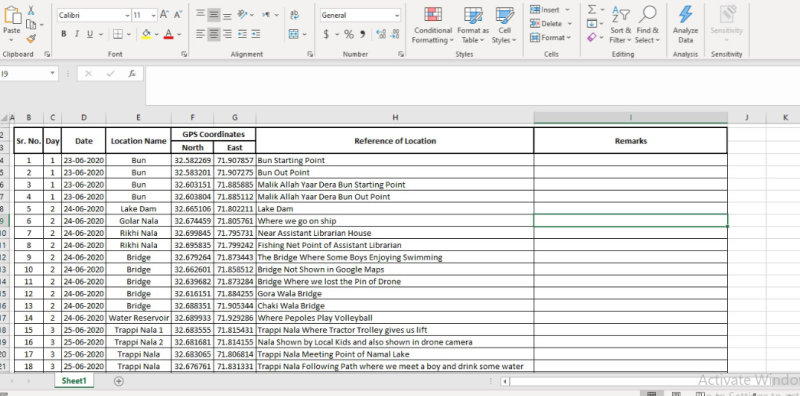
Task: Open Cell Styles gallery
Action: (504, 24)
